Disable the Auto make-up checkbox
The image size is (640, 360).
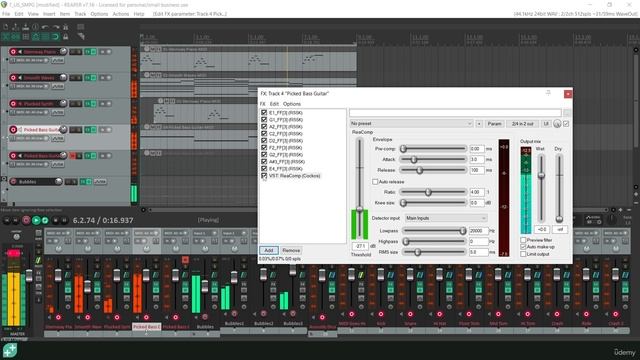[x=523, y=247]
